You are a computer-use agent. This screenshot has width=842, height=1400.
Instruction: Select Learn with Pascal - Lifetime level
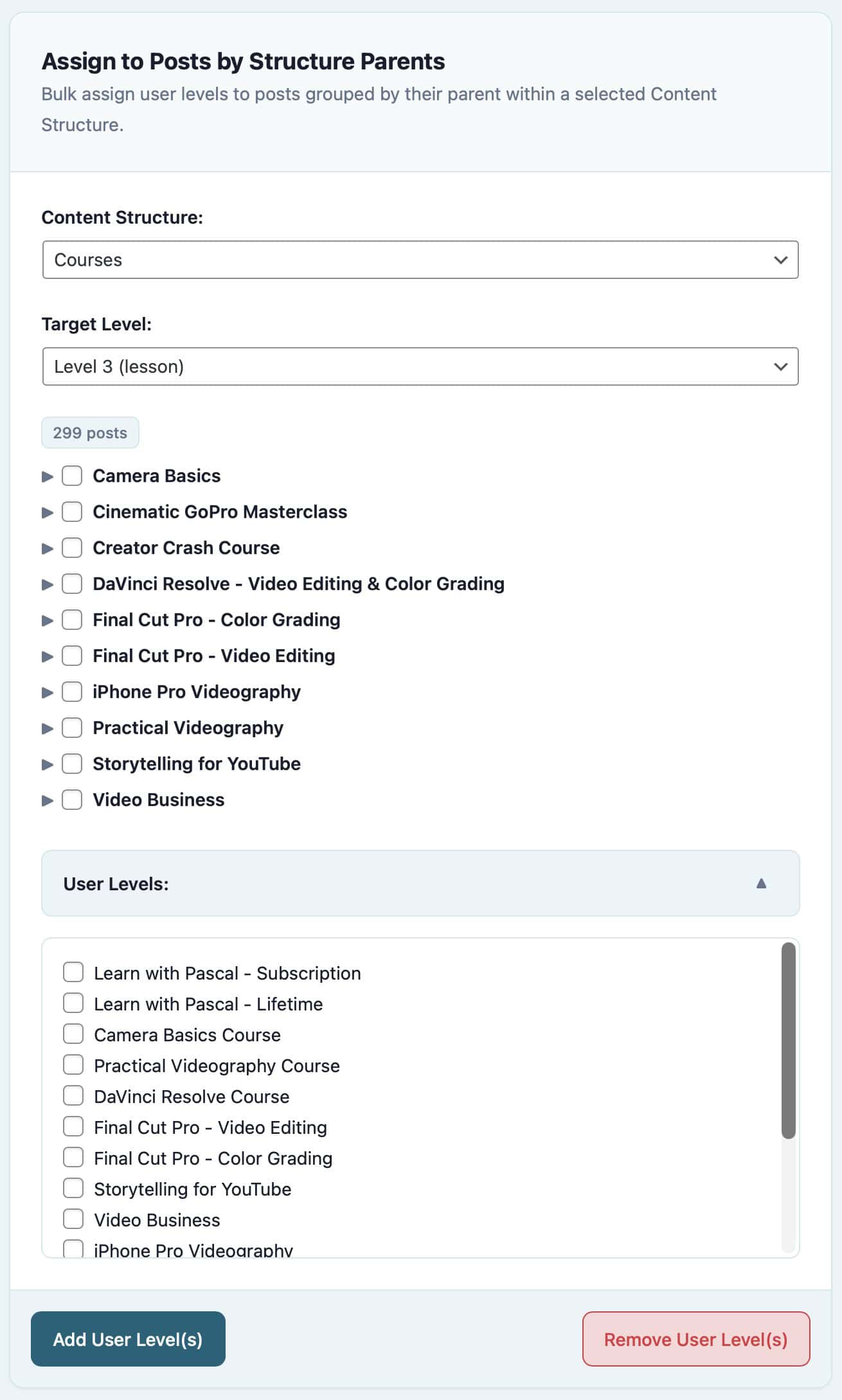coord(73,1003)
